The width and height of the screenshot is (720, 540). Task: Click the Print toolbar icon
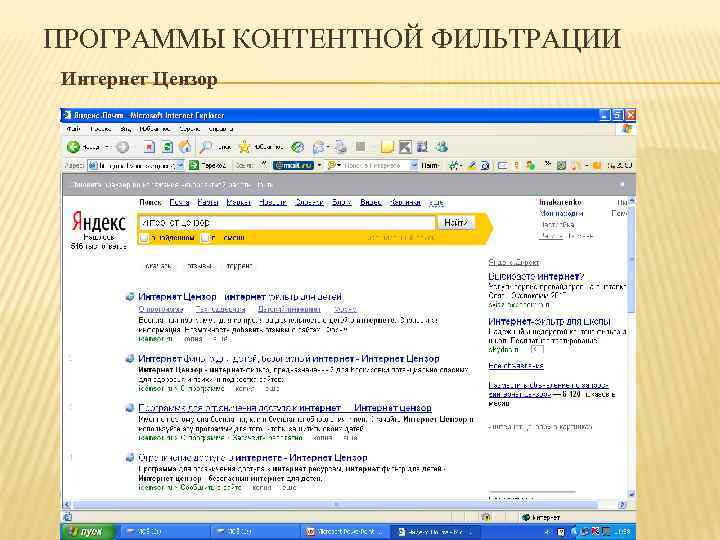pos(340,147)
